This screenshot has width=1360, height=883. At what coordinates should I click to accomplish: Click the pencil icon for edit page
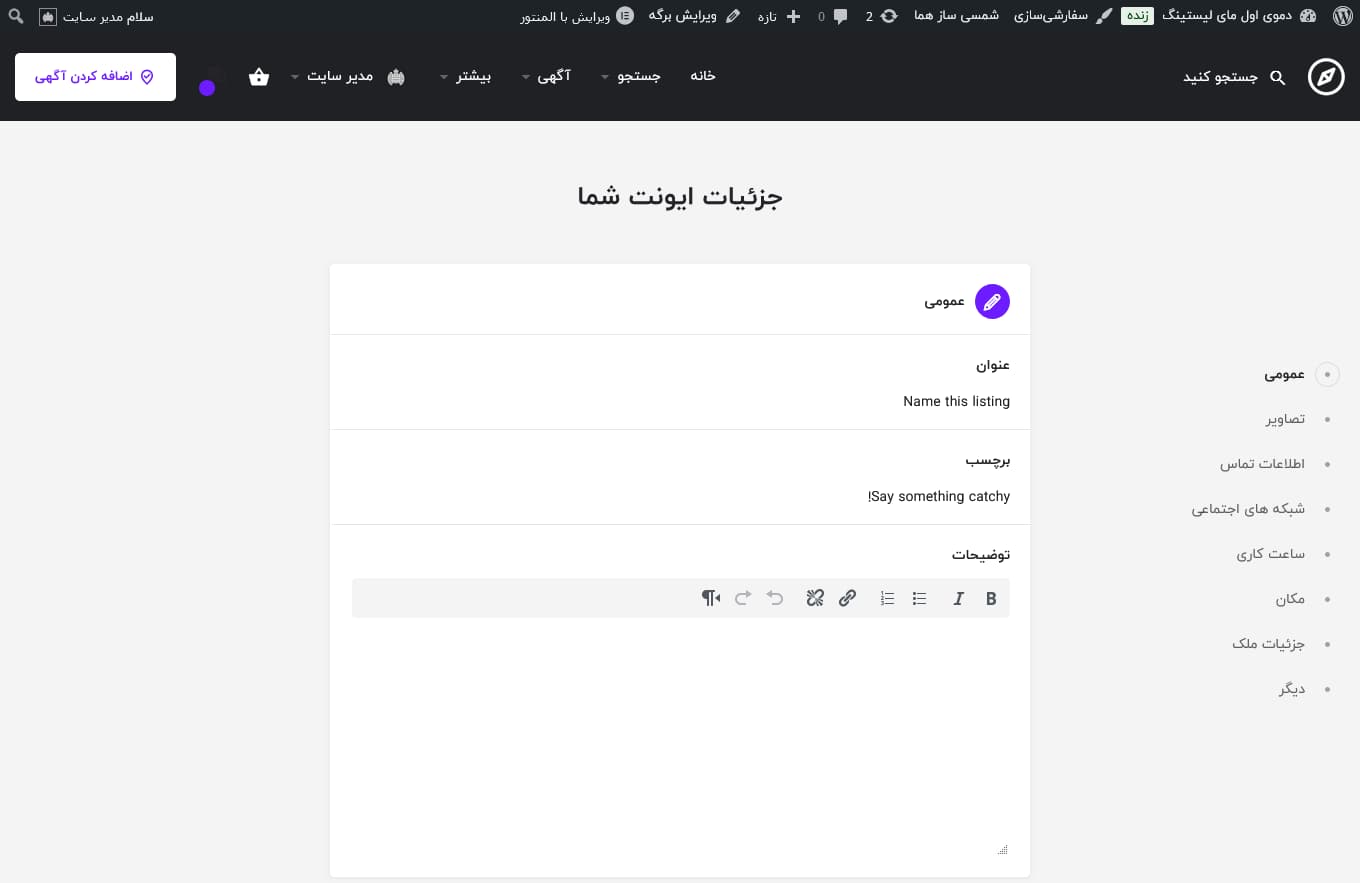coord(733,16)
